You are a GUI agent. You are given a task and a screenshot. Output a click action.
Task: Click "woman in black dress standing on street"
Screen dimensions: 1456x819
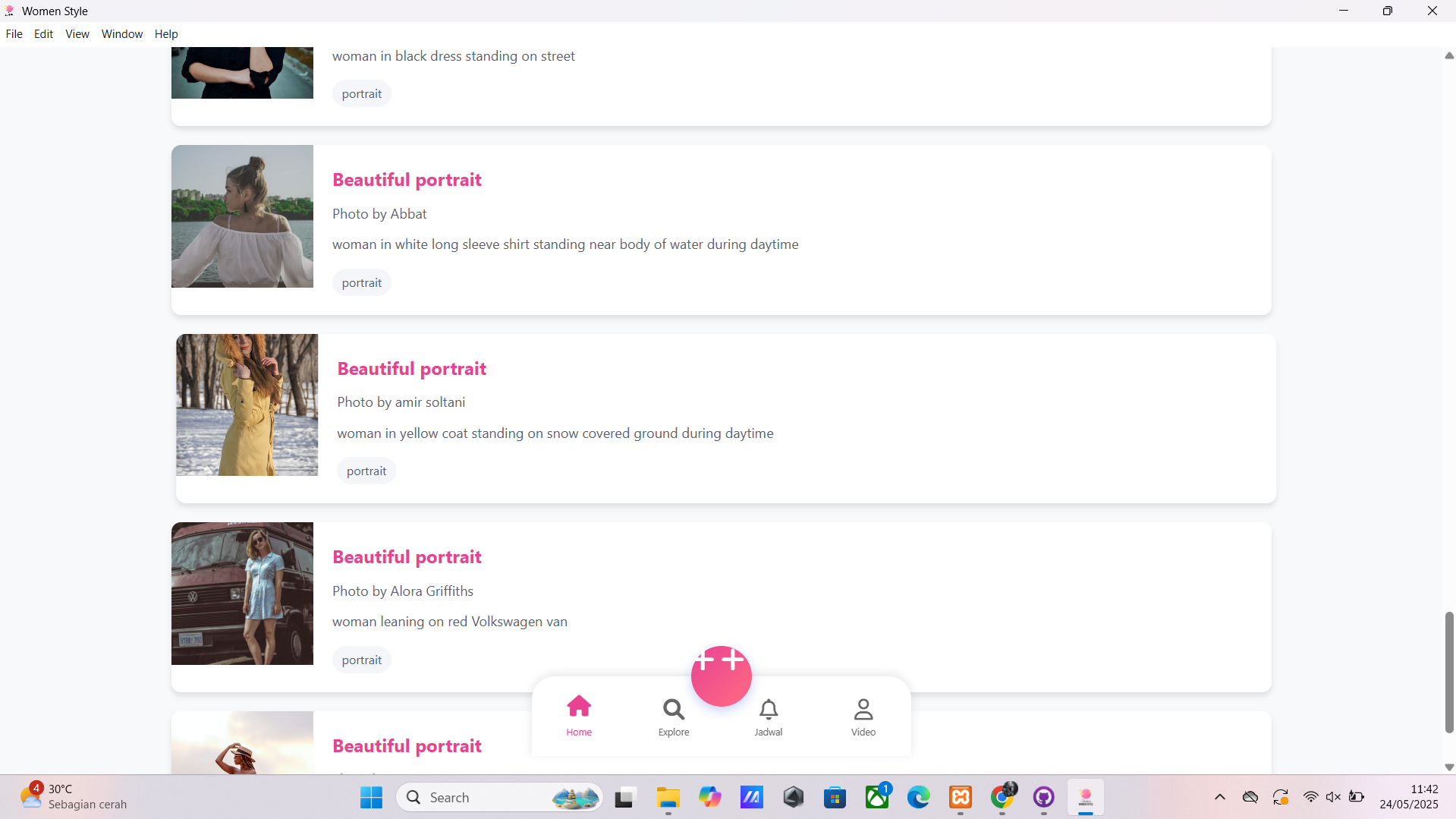pyautogui.click(x=454, y=56)
